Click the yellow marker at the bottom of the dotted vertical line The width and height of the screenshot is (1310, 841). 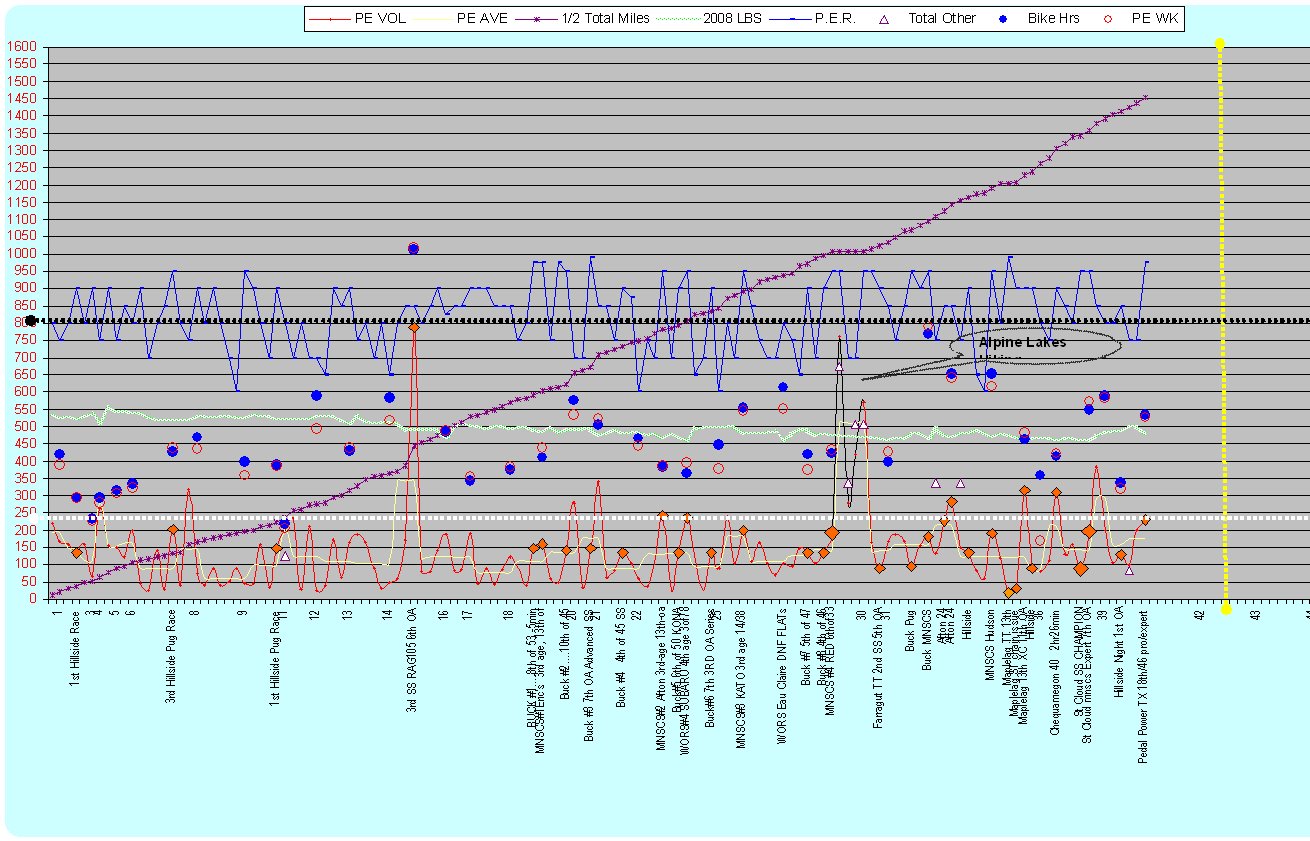[1226, 608]
